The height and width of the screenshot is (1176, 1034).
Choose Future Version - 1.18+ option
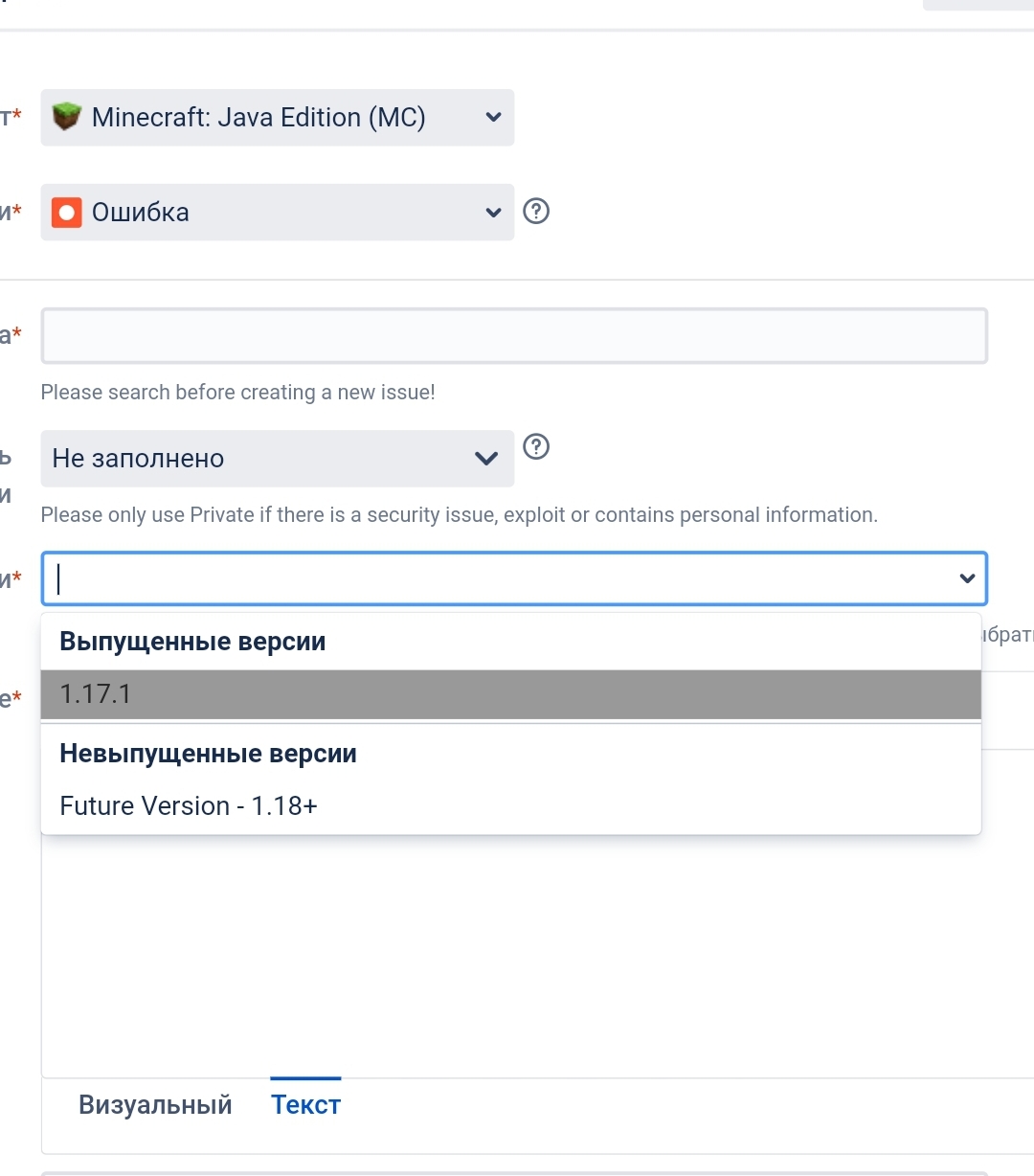coord(189,806)
